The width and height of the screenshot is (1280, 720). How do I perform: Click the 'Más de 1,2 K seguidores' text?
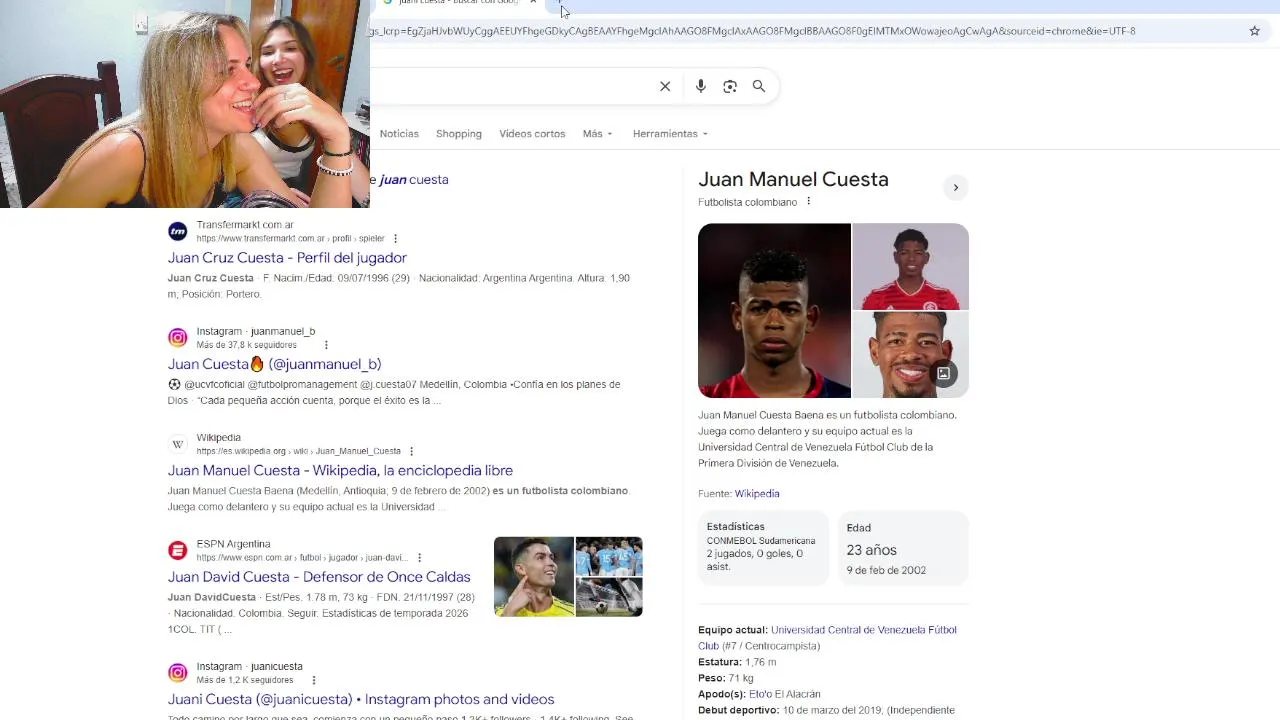pyautogui.click(x=245, y=680)
